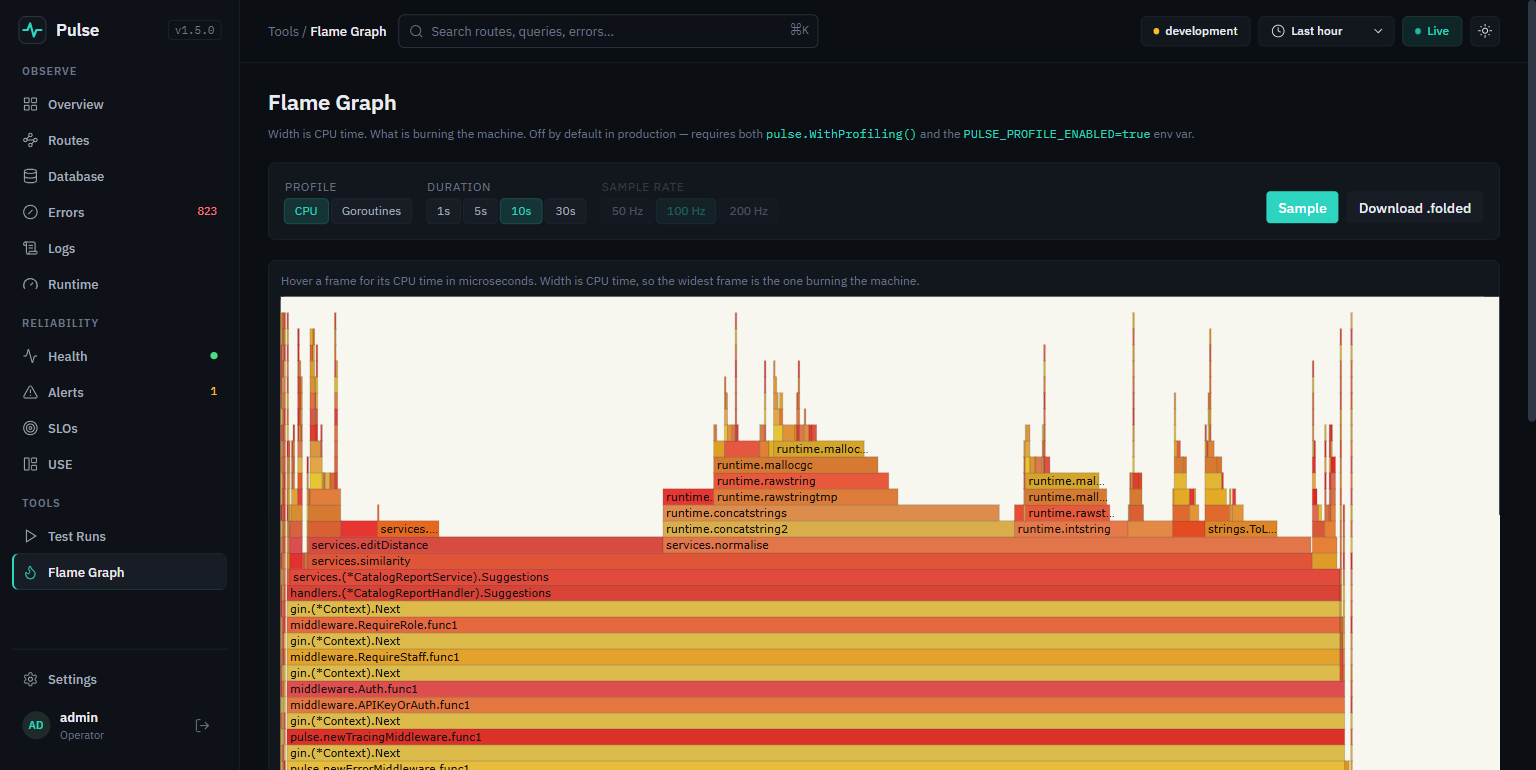Open Overview via its grid icon
Image resolution: width=1536 pixels, height=770 pixels.
[30, 104]
